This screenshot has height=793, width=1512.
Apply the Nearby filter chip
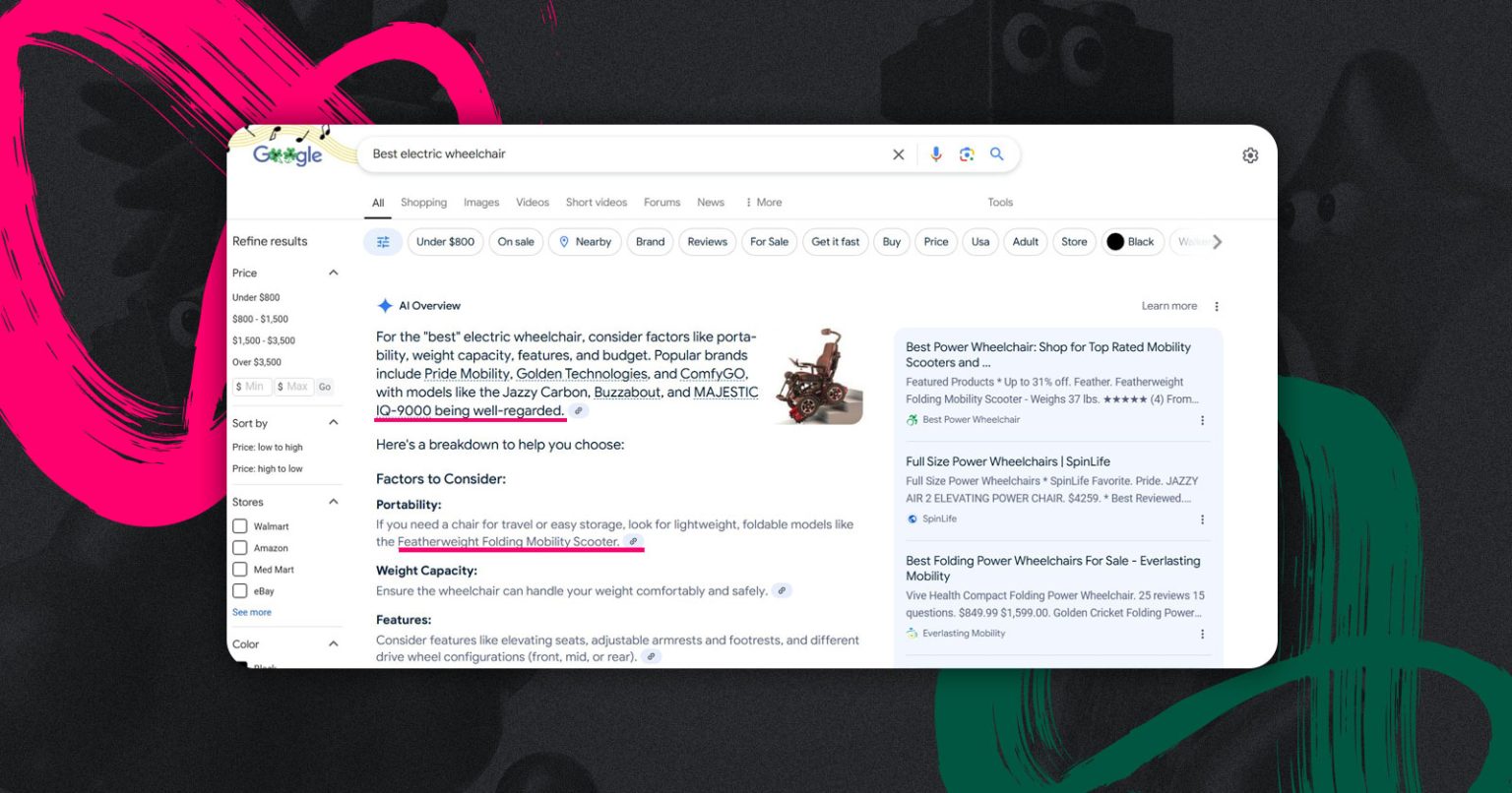point(585,242)
